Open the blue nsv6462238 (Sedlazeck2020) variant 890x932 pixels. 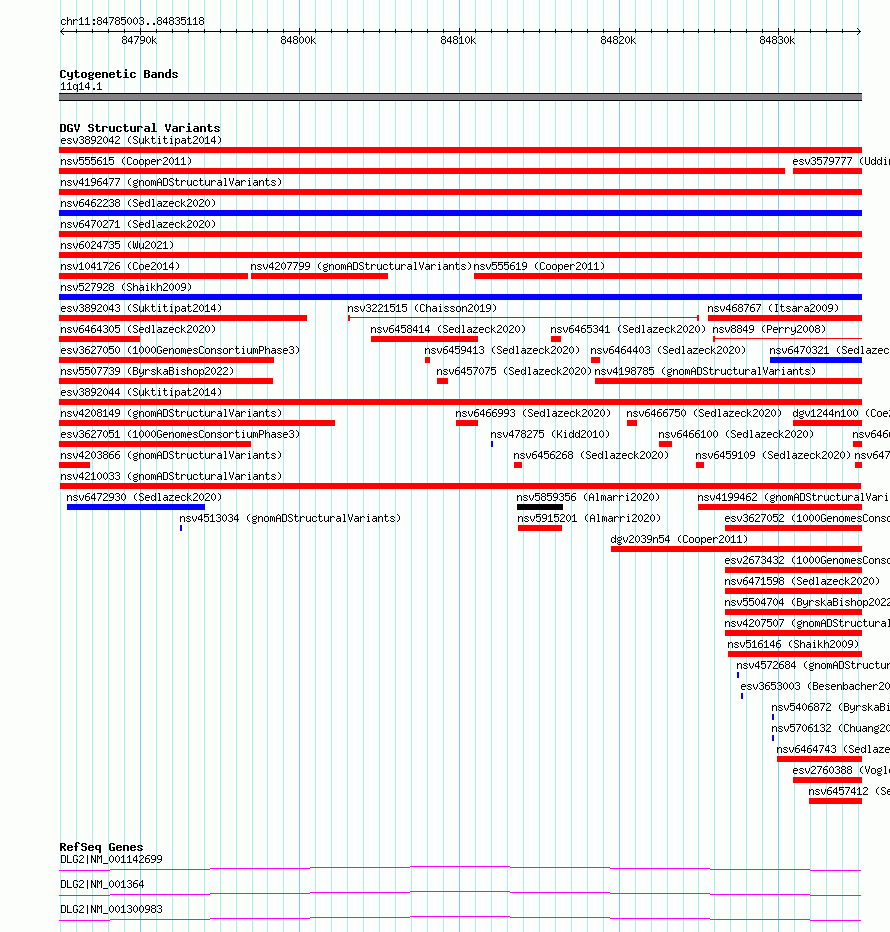tap(460, 213)
